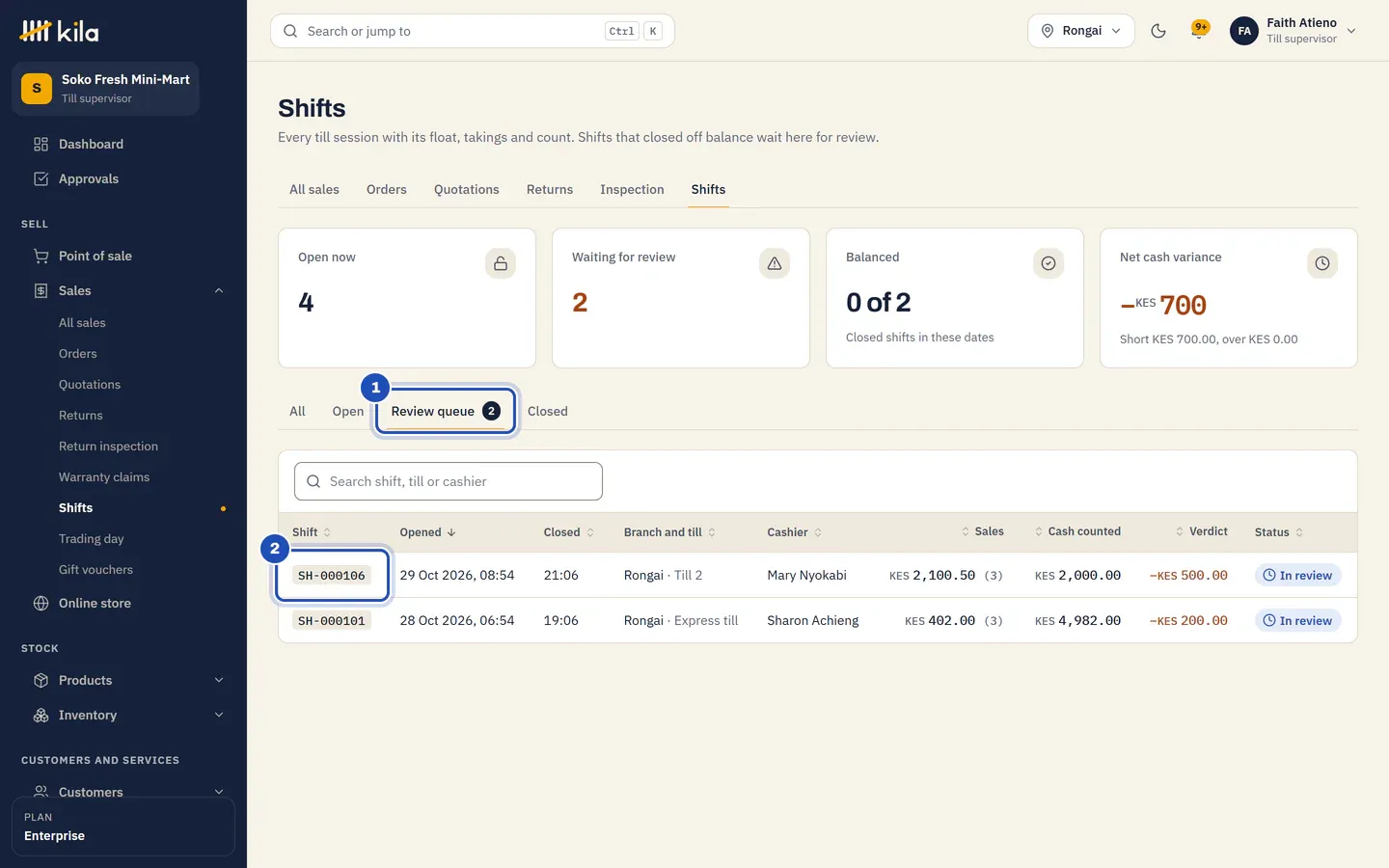
Task: Open notifications with the 9+ badge
Action: [1199, 31]
